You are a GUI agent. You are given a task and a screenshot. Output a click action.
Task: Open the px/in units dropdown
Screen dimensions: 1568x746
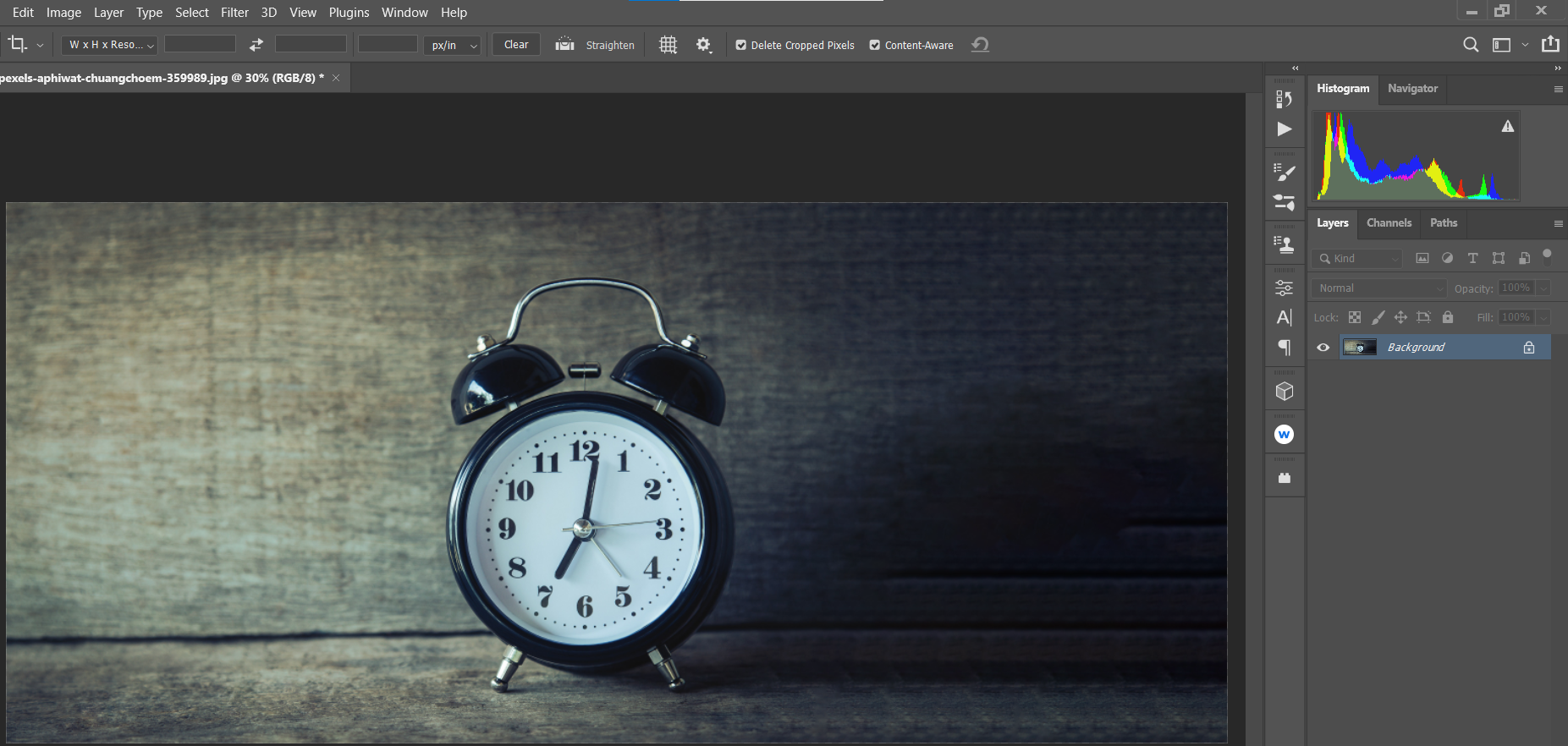pos(452,45)
